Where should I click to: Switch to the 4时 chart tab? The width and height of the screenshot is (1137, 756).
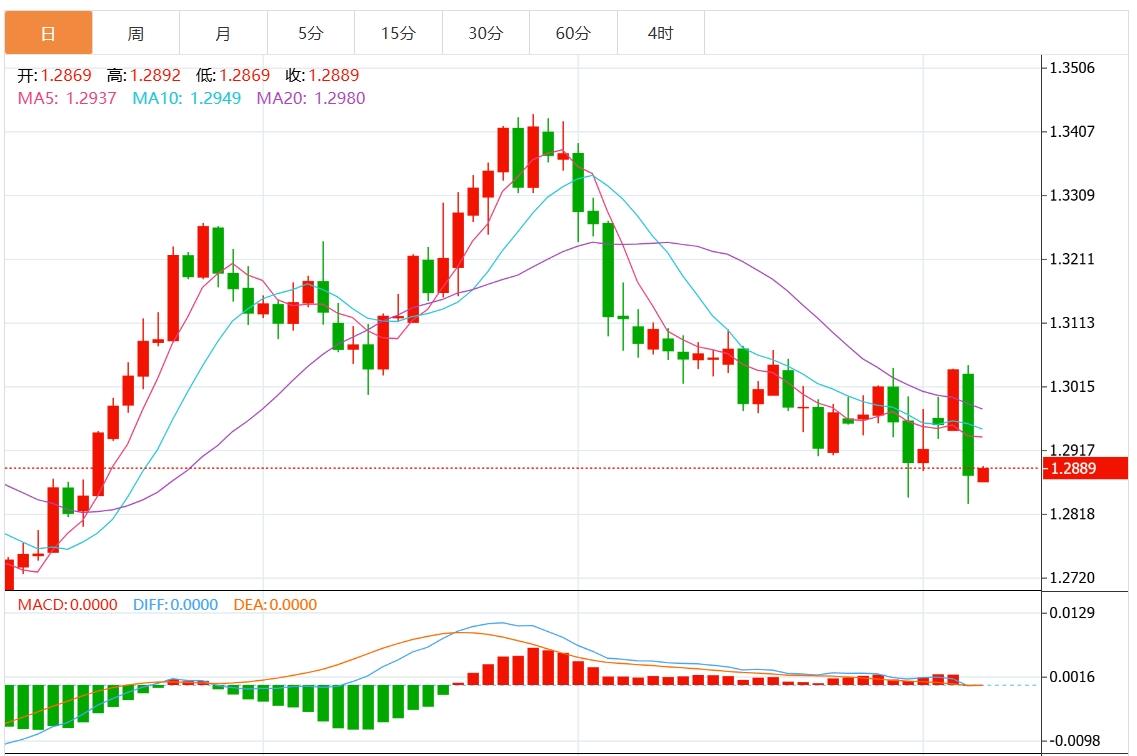pyautogui.click(x=660, y=33)
